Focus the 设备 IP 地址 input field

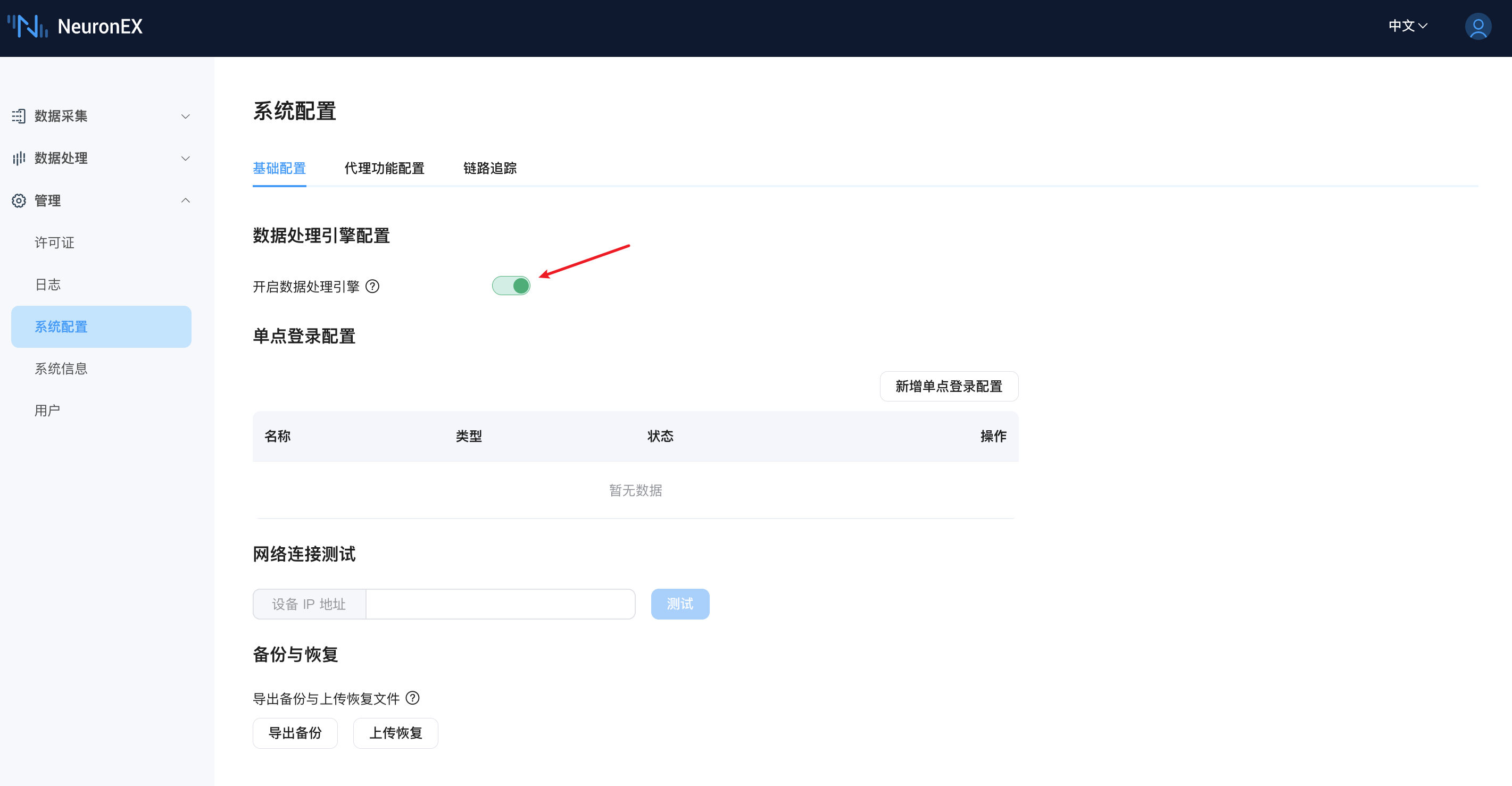tap(500, 604)
